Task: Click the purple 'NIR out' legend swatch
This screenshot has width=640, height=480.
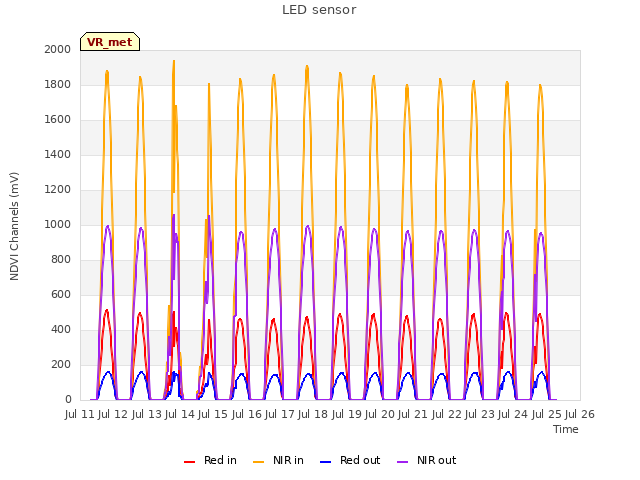Action: [402, 462]
